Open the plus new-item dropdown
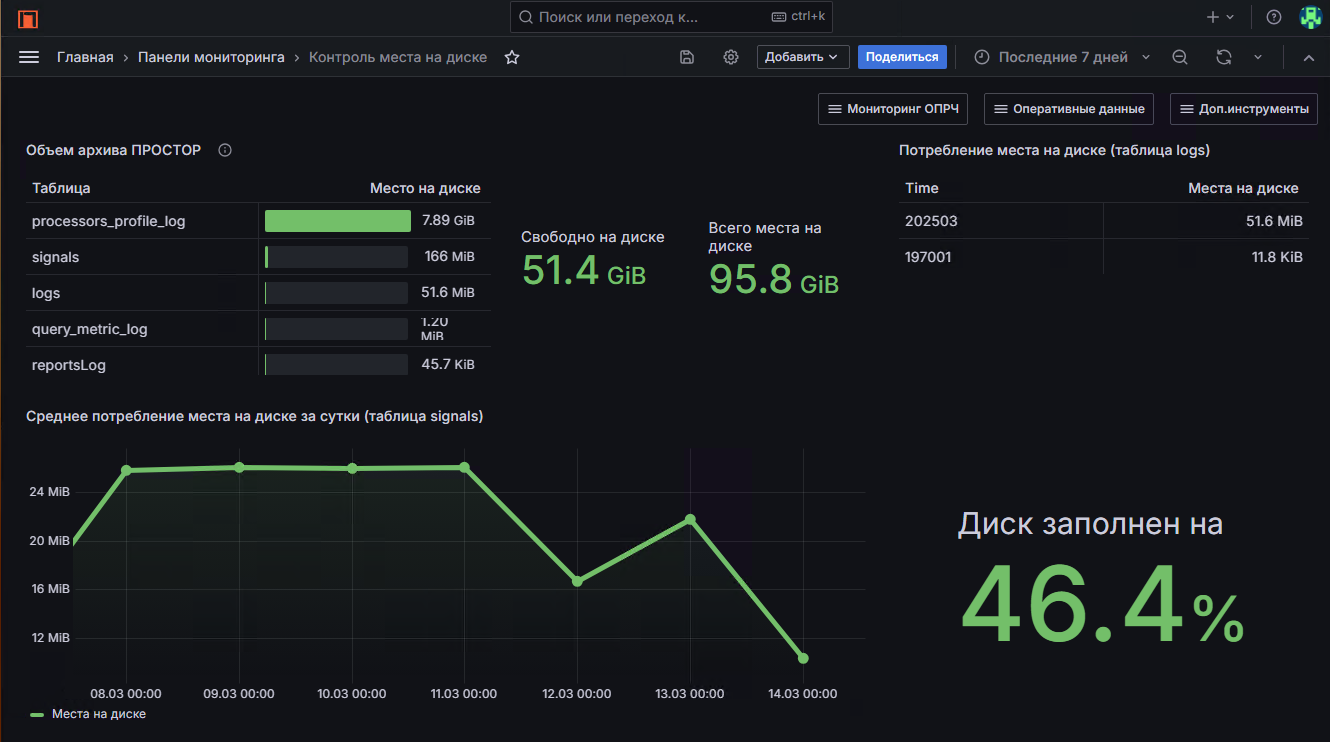This screenshot has width=1330, height=742. 1220,17
